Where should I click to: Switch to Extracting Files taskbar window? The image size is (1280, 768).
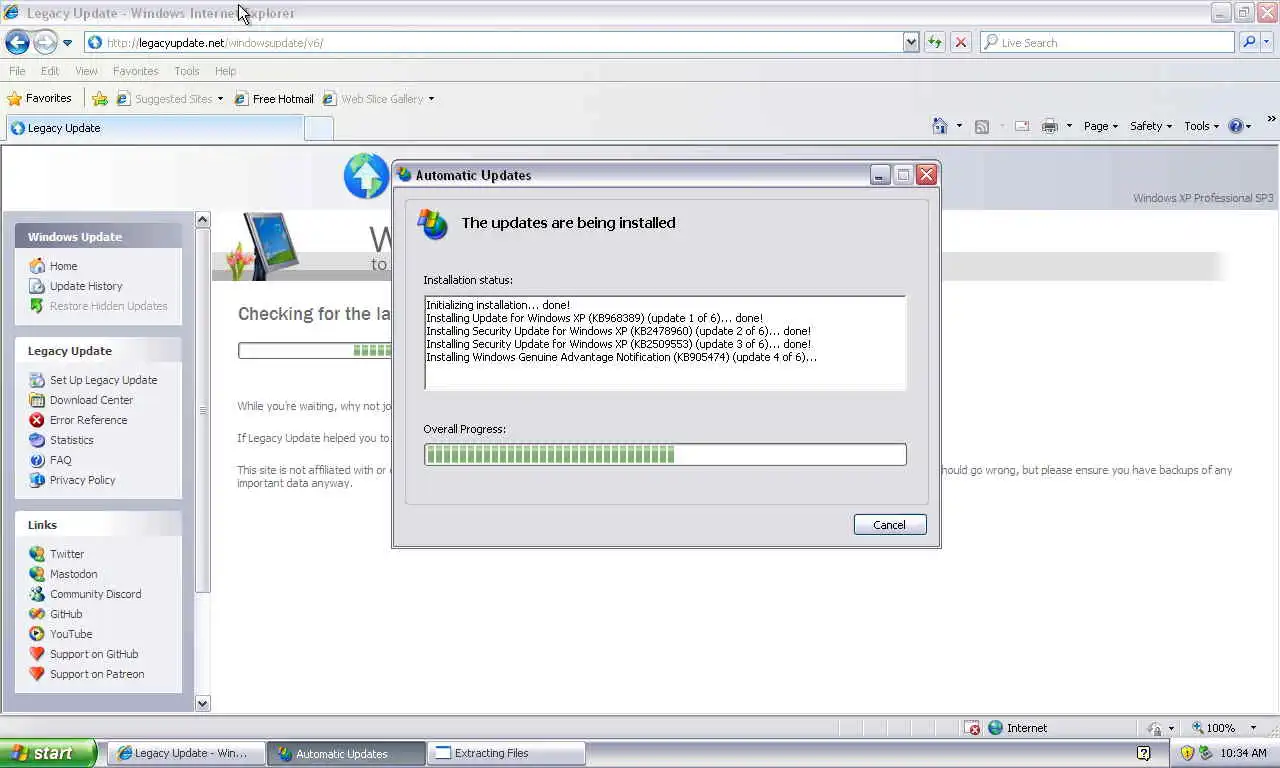point(506,753)
